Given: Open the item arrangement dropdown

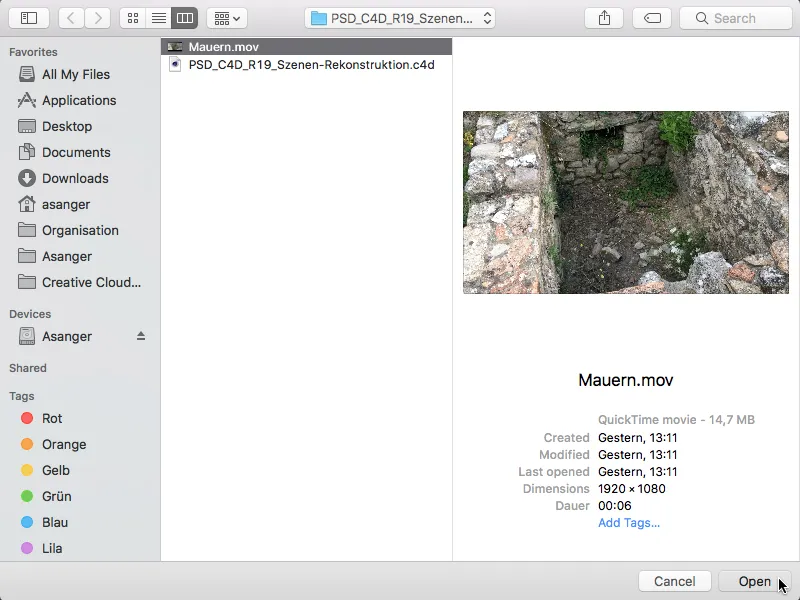Looking at the screenshot, I should (x=227, y=18).
